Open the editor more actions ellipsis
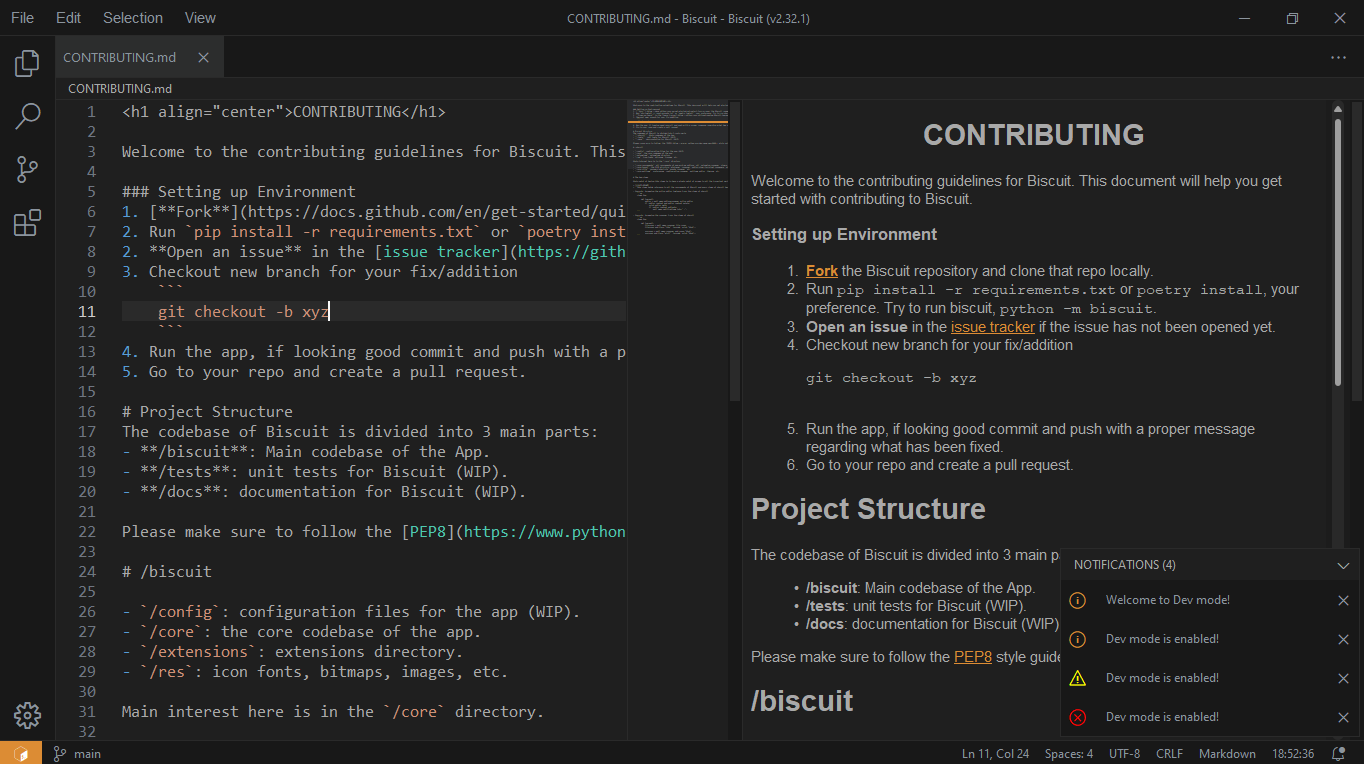The height and width of the screenshot is (764, 1364). [1338, 57]
